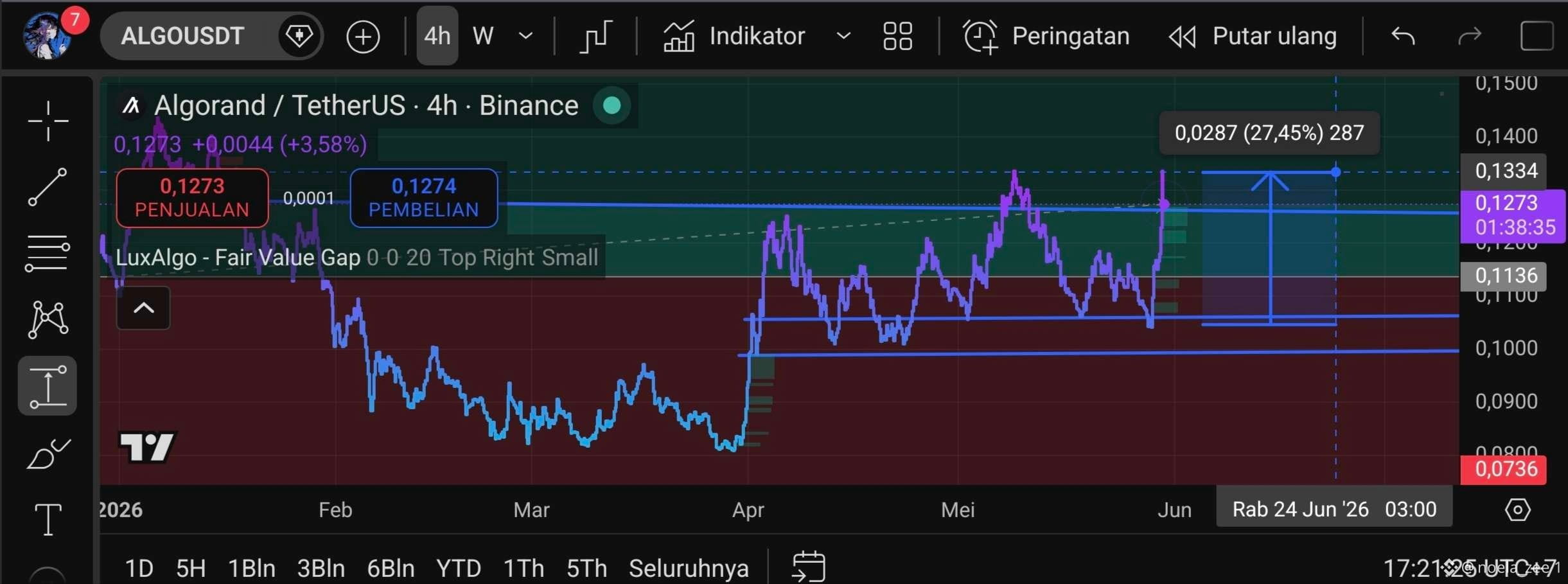Expand the indicator favorites chevron
The image size is (1568, 584).
[843, 36]
